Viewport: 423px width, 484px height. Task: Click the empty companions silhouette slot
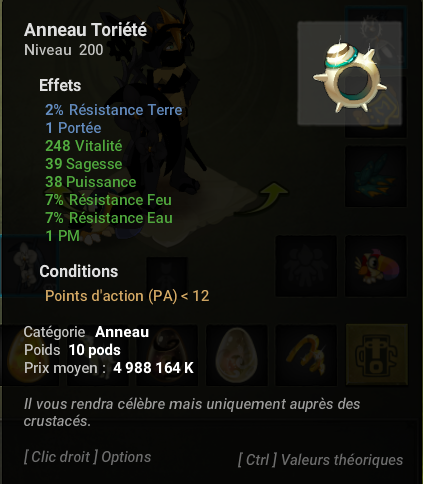(x=306, y=266)
